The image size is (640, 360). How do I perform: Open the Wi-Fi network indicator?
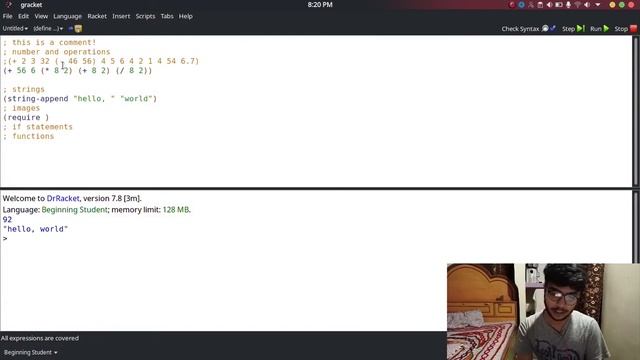(578, 5)
